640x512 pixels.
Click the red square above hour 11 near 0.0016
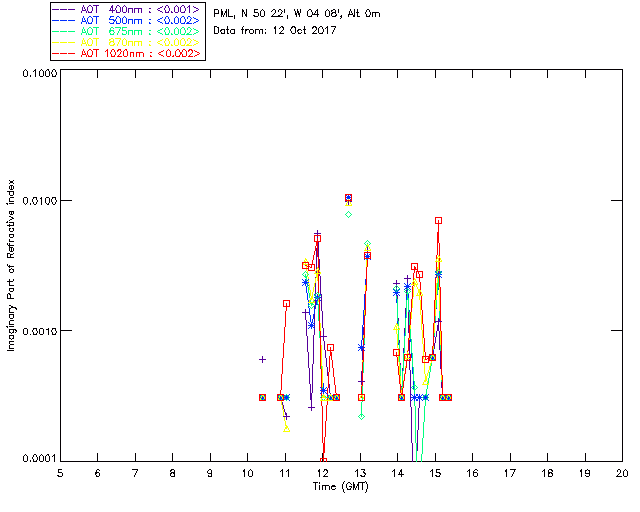[287, 304]
